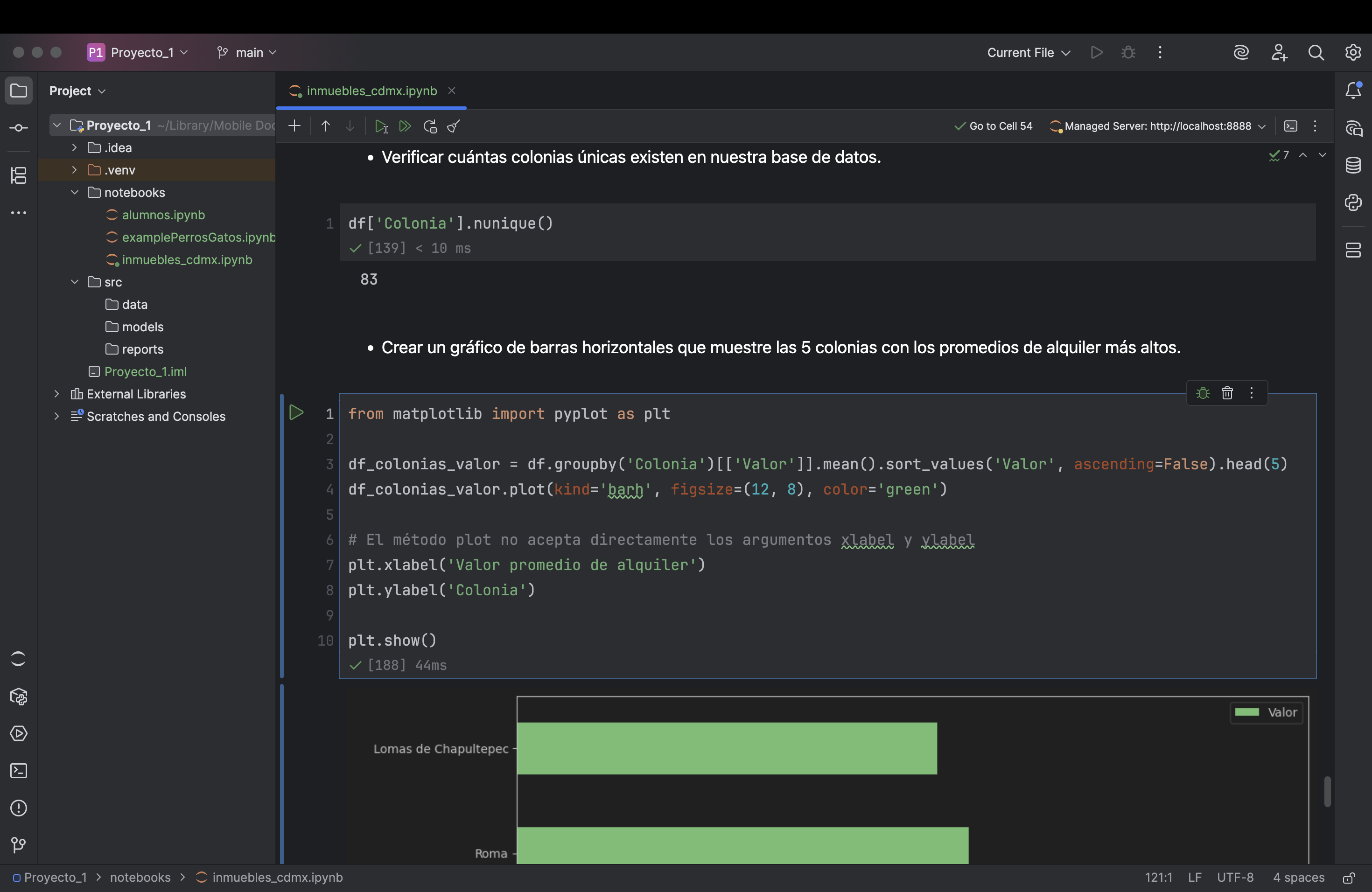The height and width of the screenshot is (892, 1372).
Task: Open the Terminal tool window
Action: tap(19, 771)
